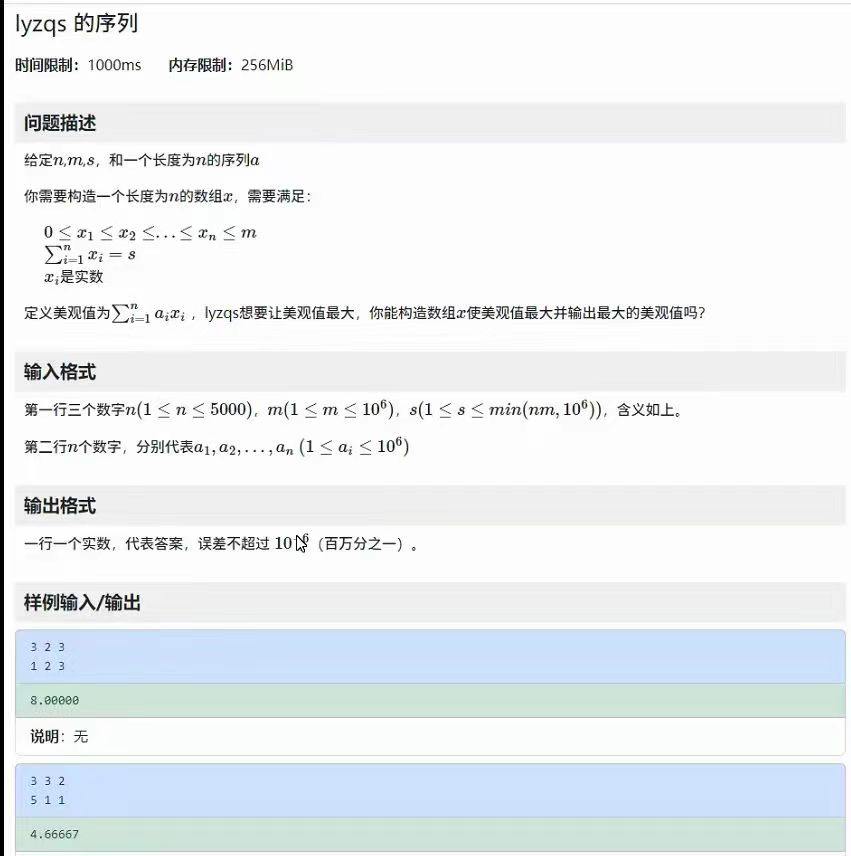Click the sum equals s formula line
The image size is (851, 856).
pos(90,254)
